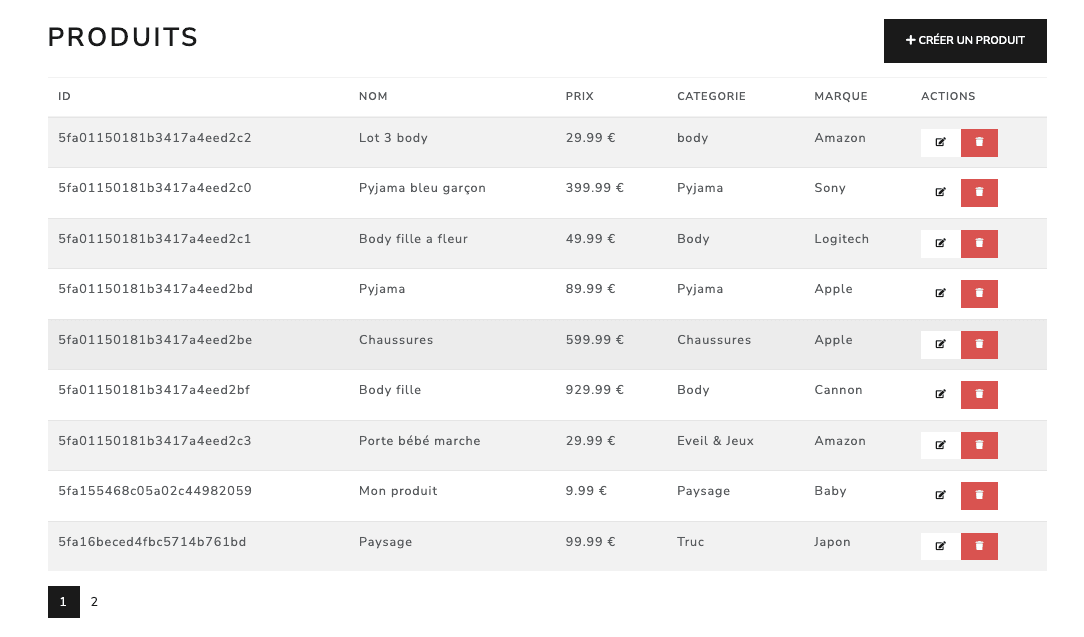Viewport: 1084px width, 637px height.
Task: Edit the Body fille a fleur product
Action: 940,243
